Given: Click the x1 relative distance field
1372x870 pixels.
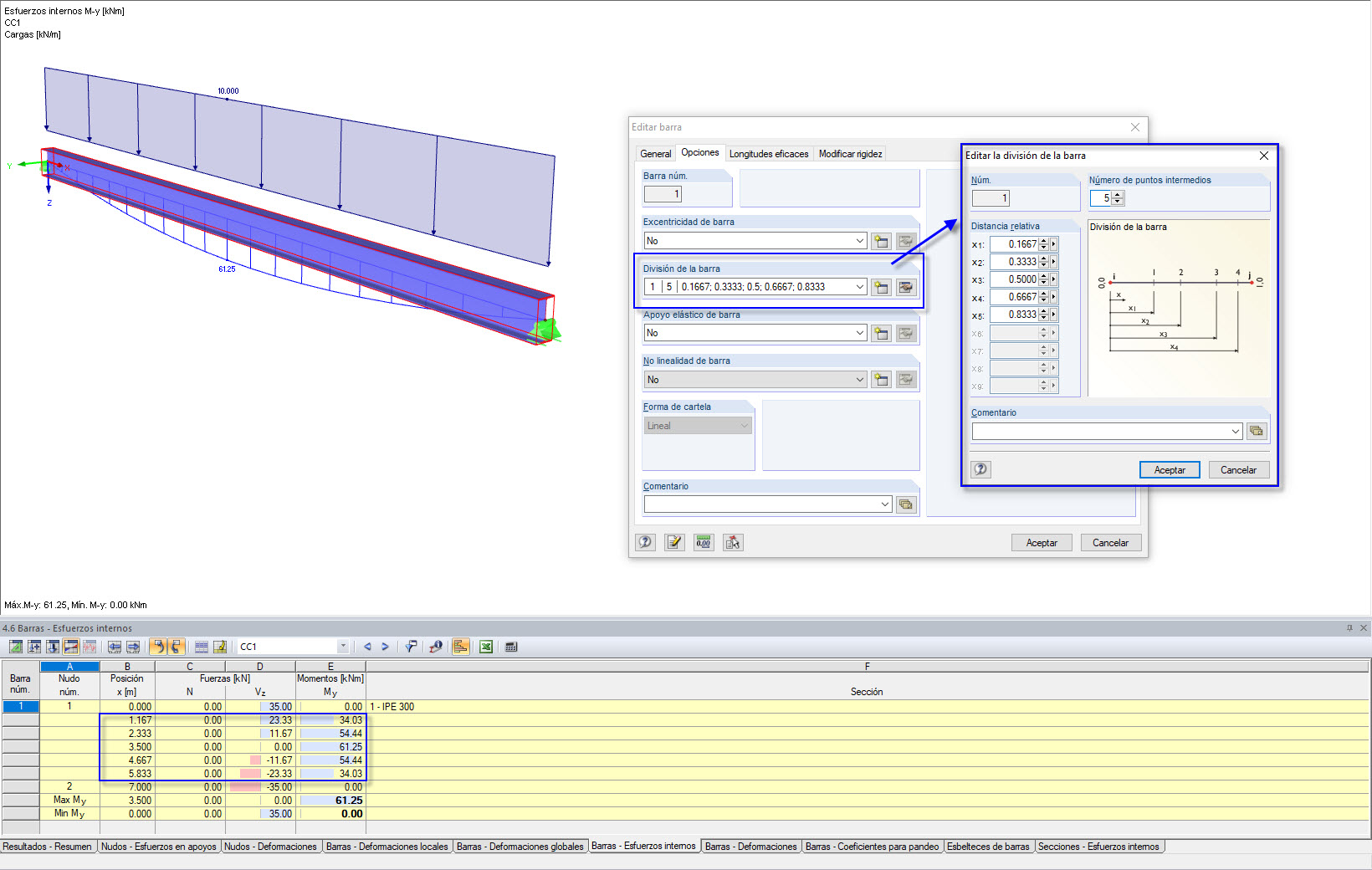Looking at the screenshot, I should (1014, 244).
